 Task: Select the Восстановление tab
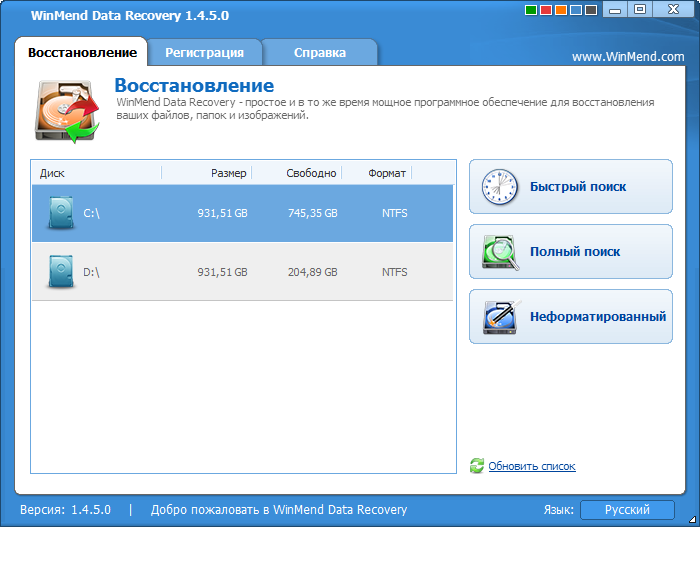point(82,52)
